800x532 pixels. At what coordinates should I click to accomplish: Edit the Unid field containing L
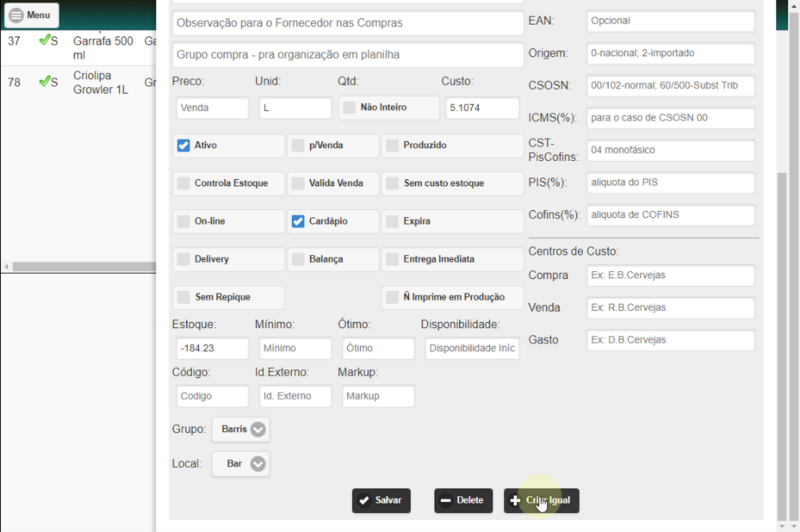click(x=295, y=108)
